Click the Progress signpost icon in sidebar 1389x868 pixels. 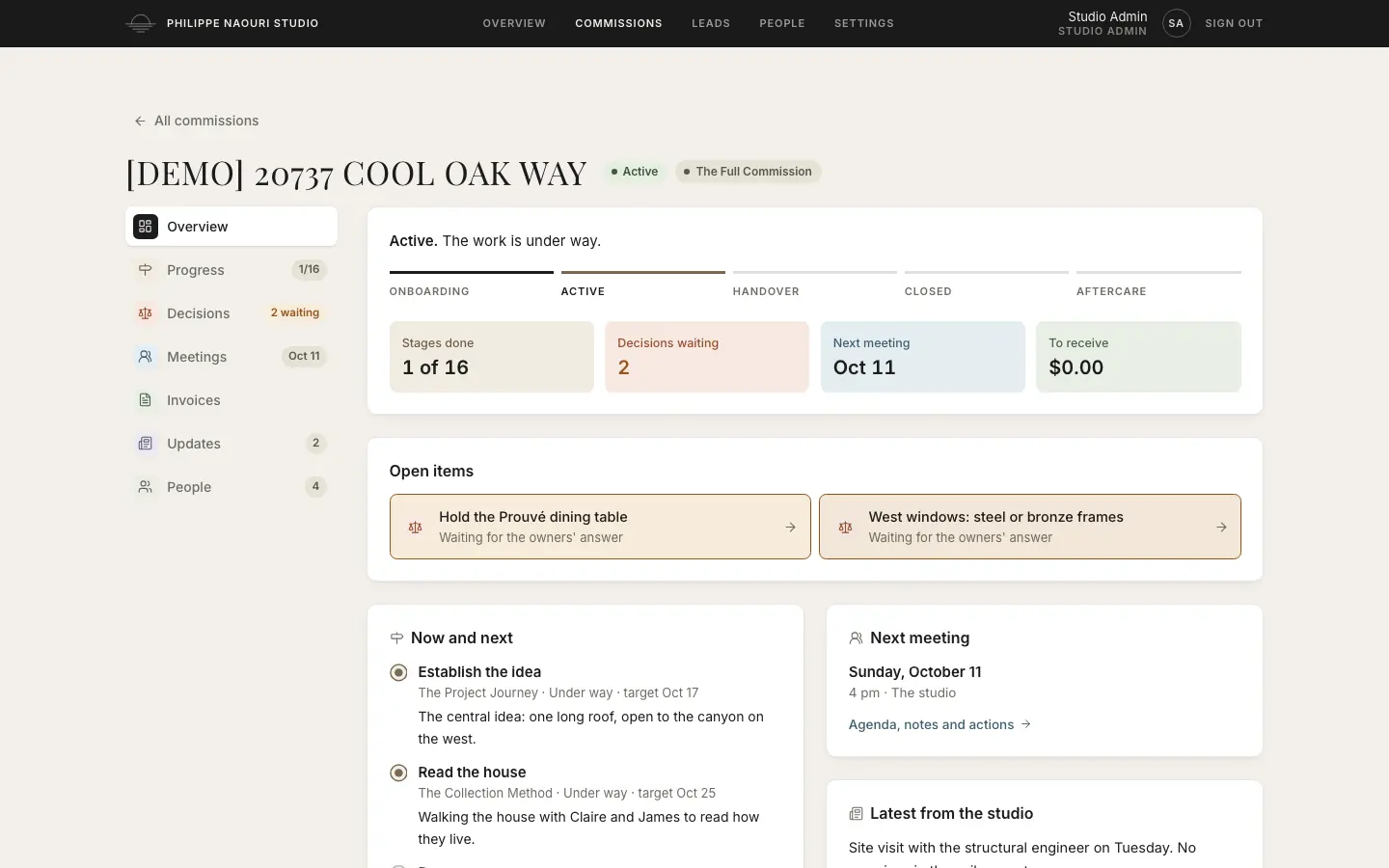coord(146,270)
